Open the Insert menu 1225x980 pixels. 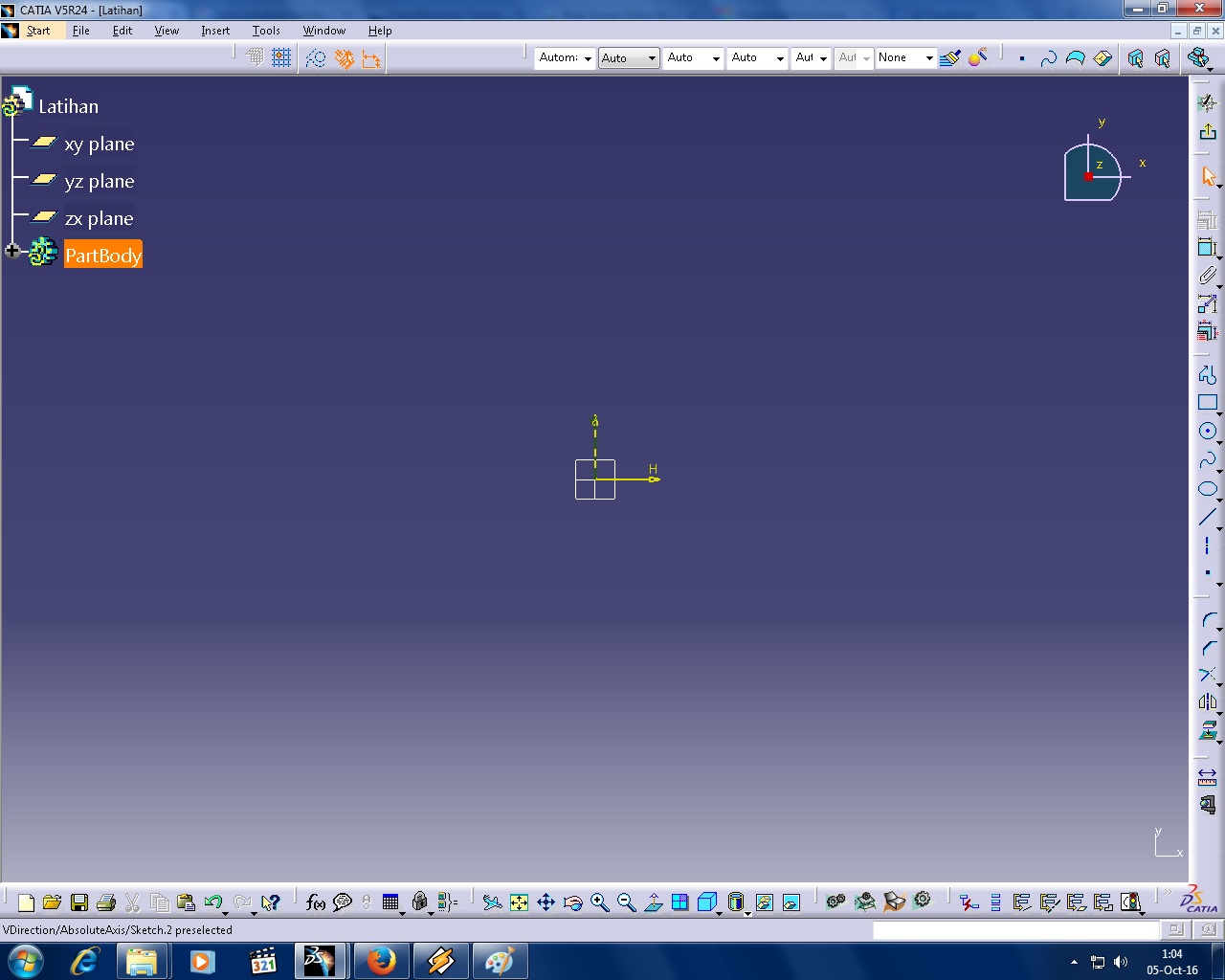coord(215,31)
